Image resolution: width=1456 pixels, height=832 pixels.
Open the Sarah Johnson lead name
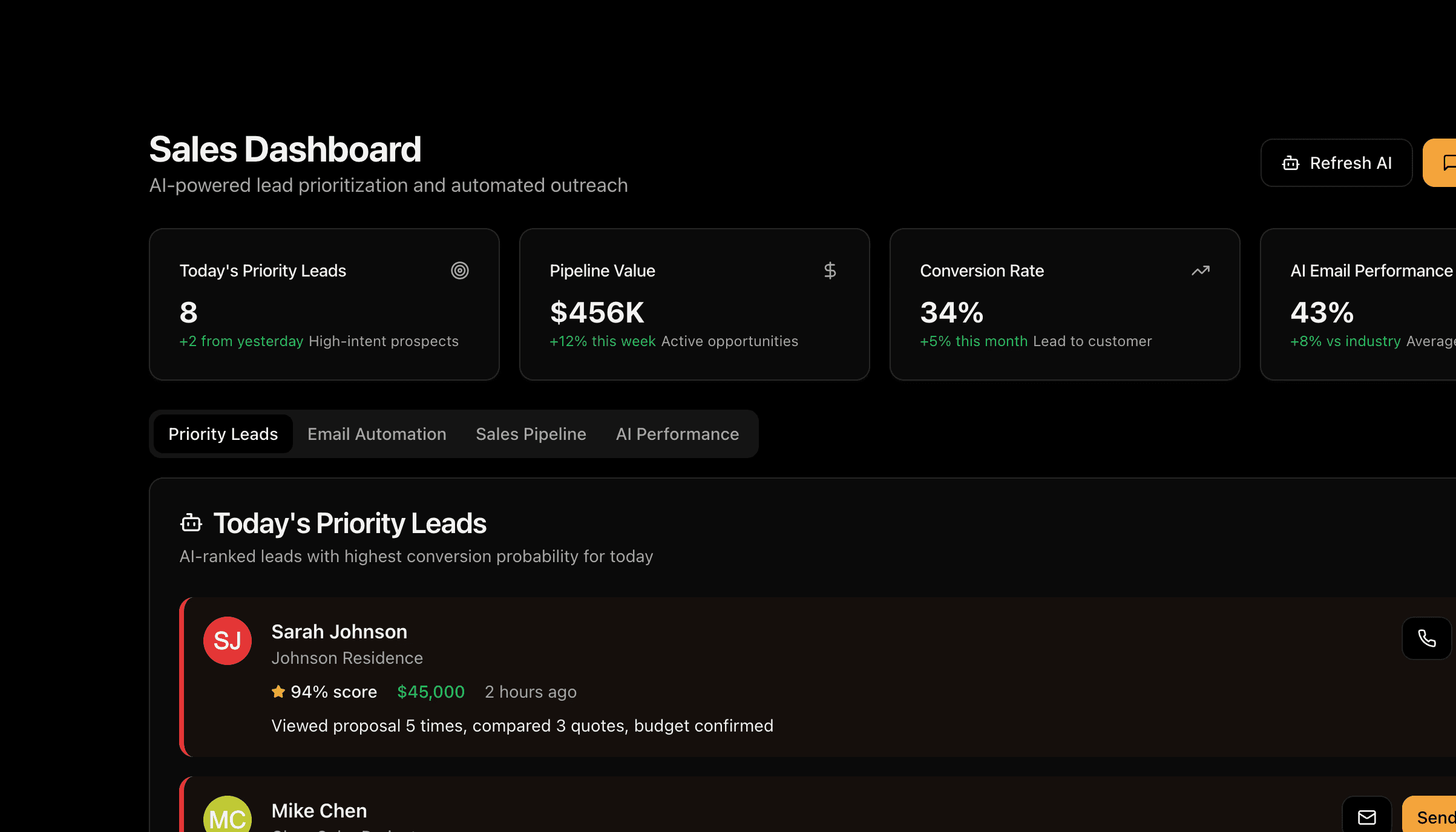pos(339,632)
